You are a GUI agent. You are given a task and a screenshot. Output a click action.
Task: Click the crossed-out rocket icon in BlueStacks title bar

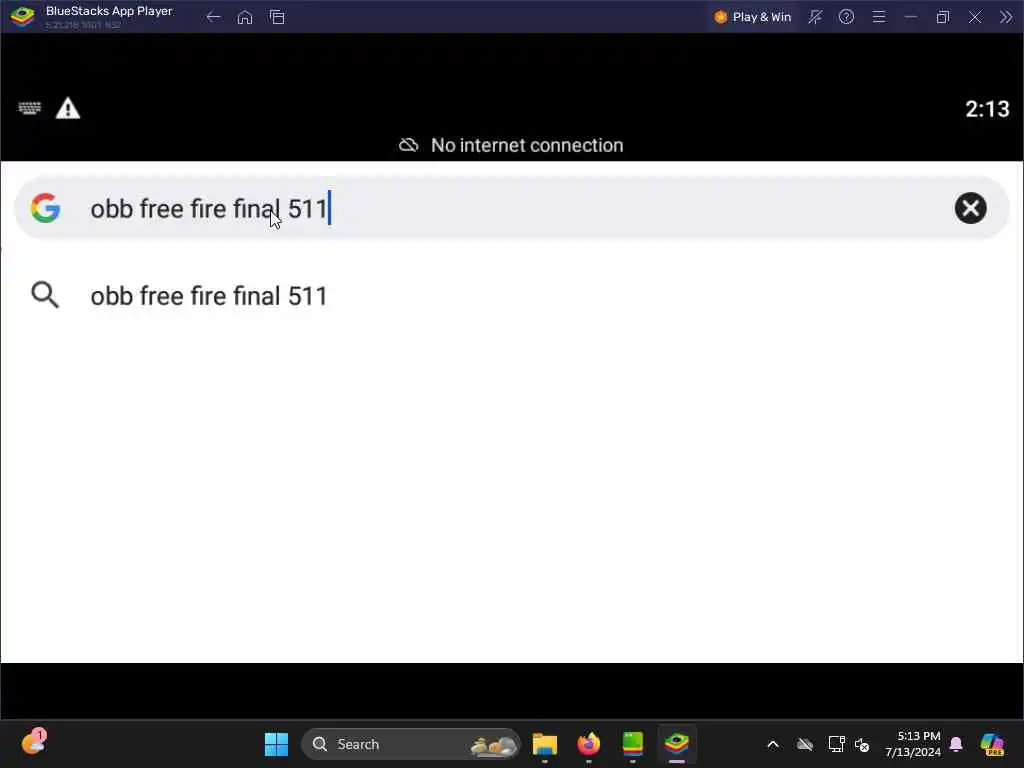814,17
